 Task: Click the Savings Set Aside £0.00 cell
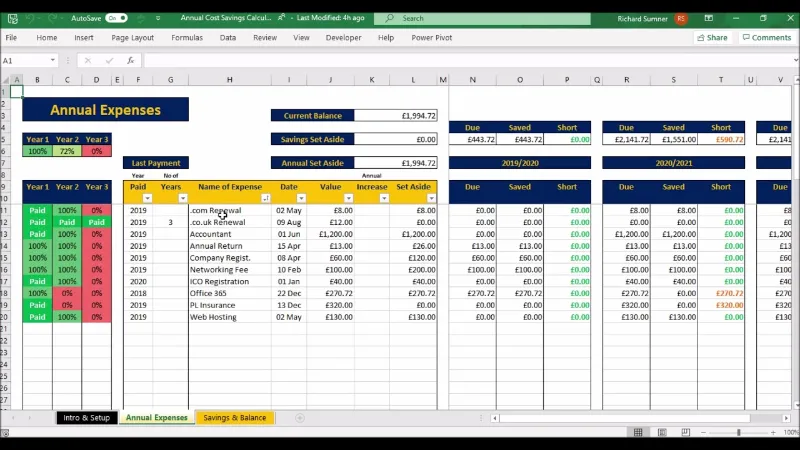coord(395,139)
